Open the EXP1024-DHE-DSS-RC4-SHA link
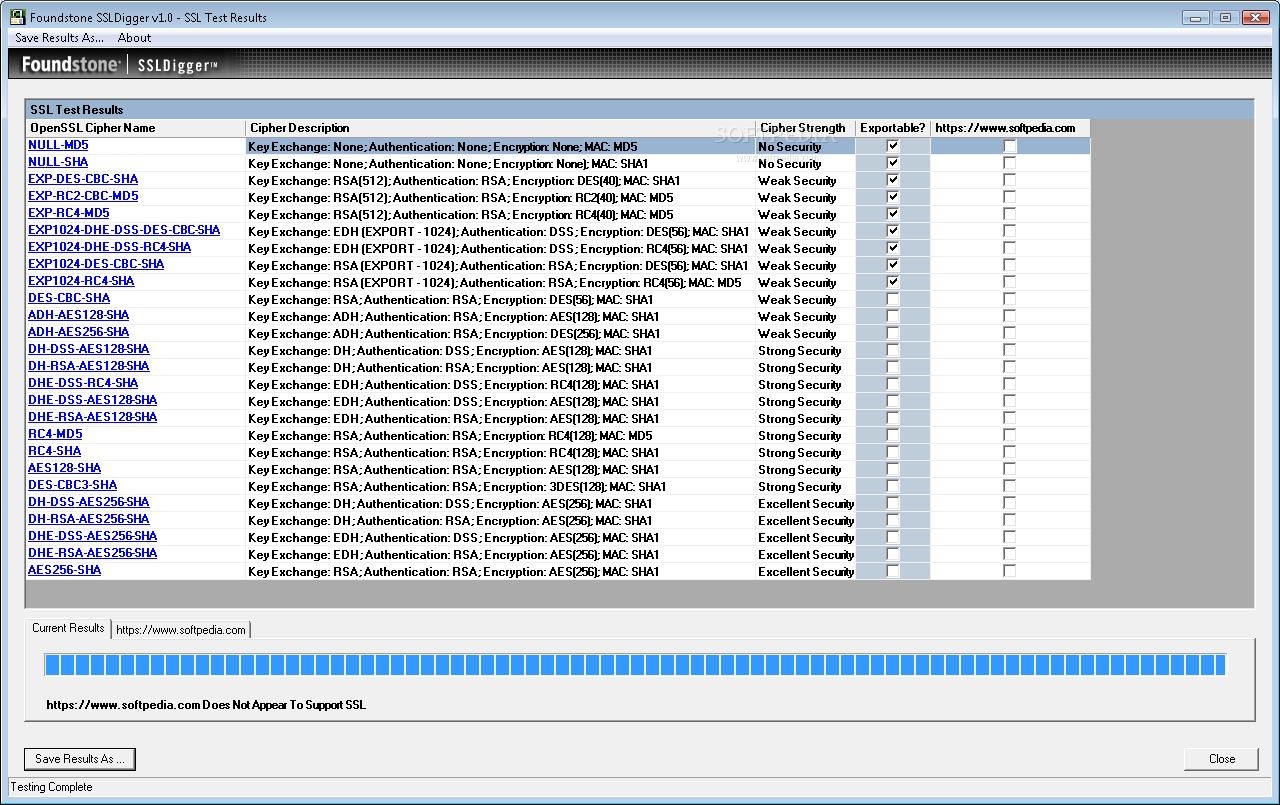This screenshot has width=1280, height=805. click(110, 247)
